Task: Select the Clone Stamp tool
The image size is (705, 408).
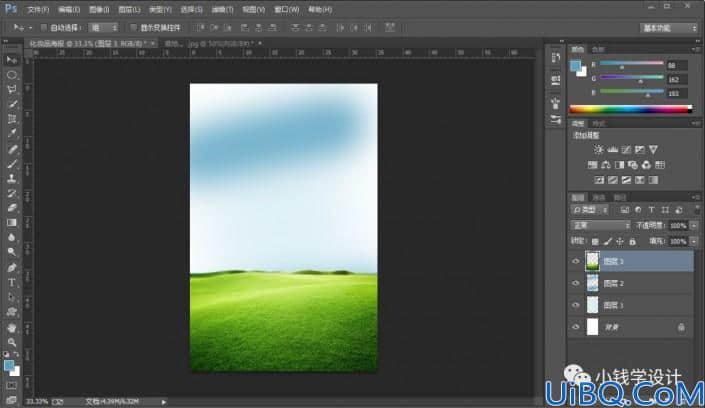Action: click(x=12, y=179)
